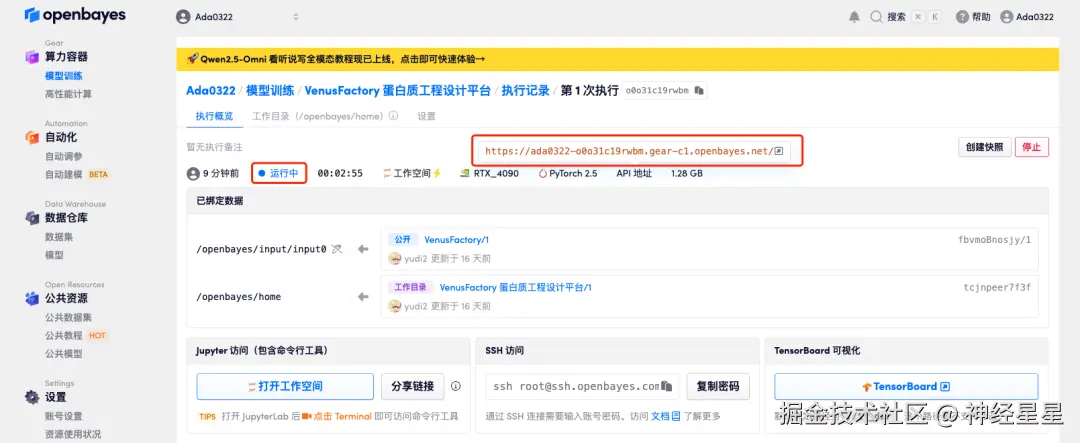Select 高性能计算 in the sidebar

(68, 94)
